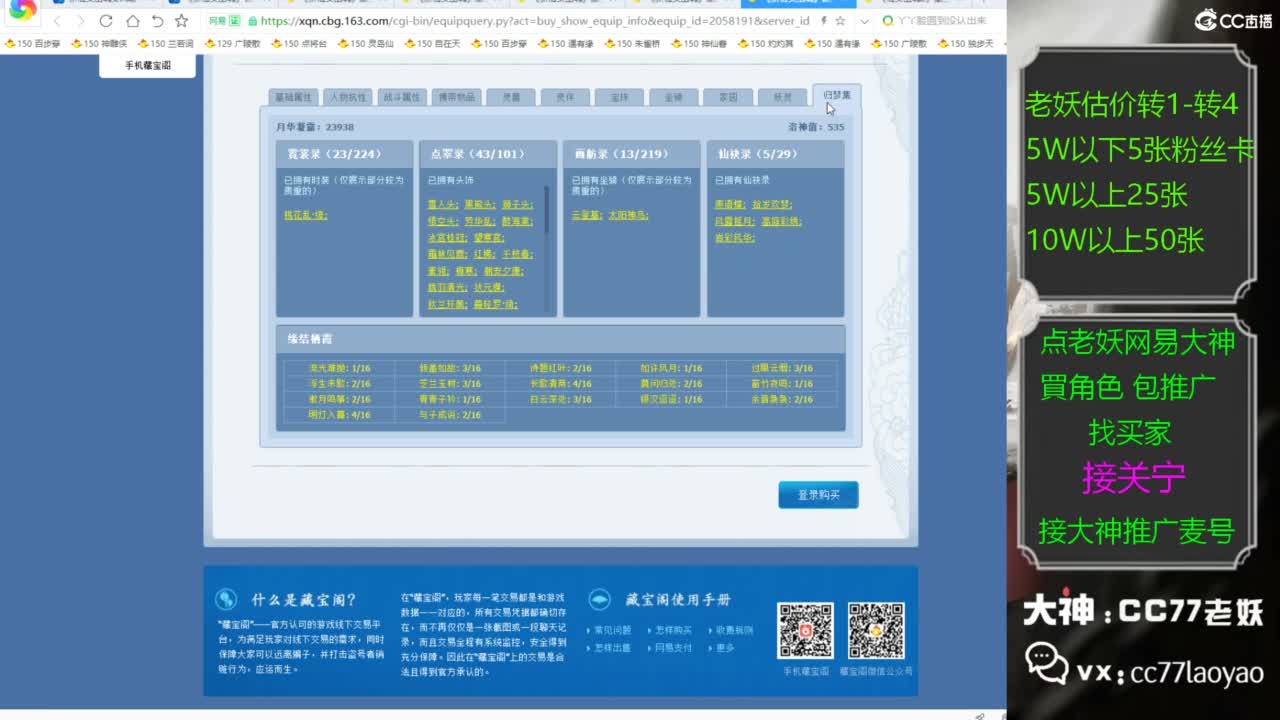Click the browser forward arrow
Viewport: 1280px width, 720px height.
81,21
